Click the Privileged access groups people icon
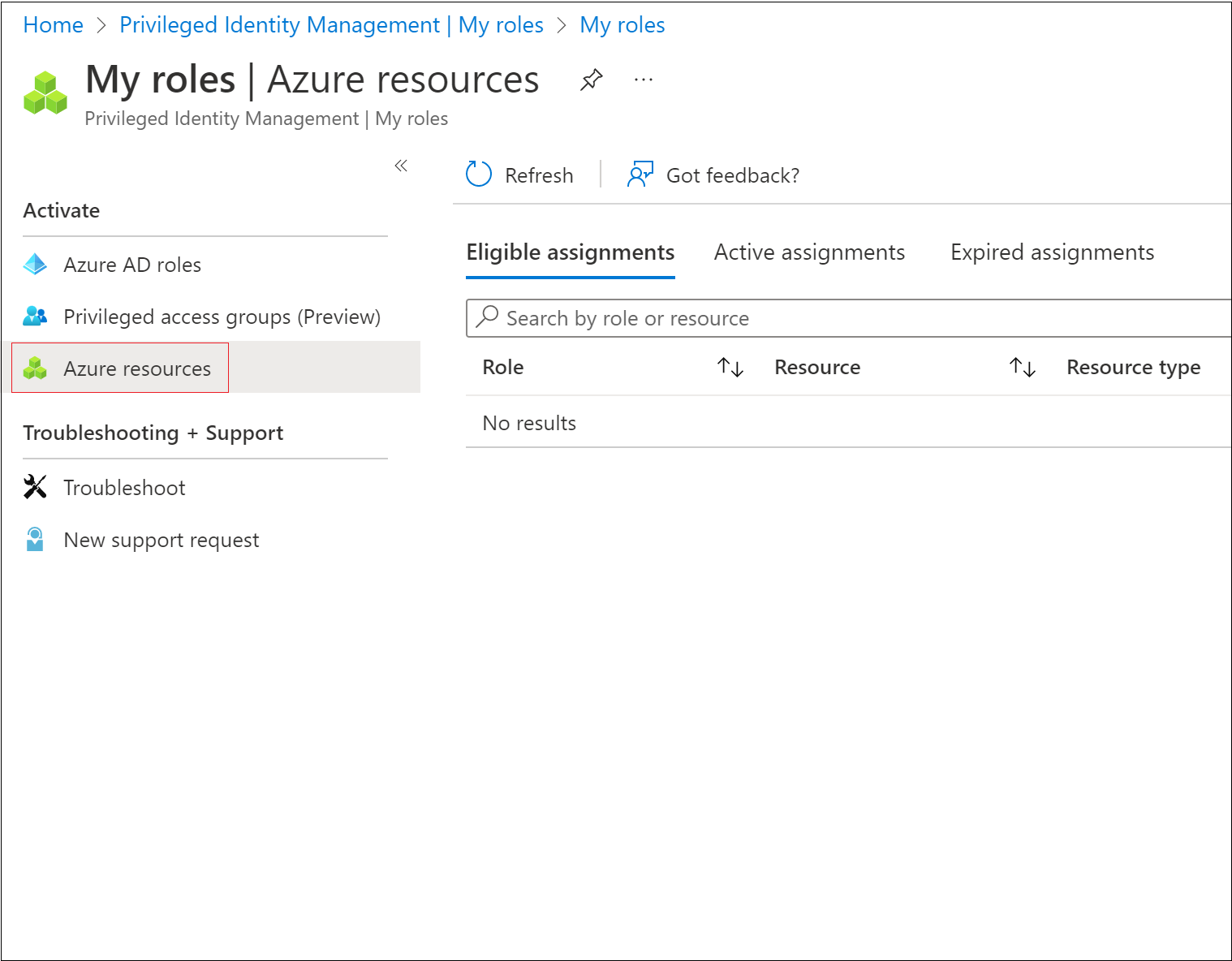The width and height of the screenshot is (1232, 961). [35, 317]
